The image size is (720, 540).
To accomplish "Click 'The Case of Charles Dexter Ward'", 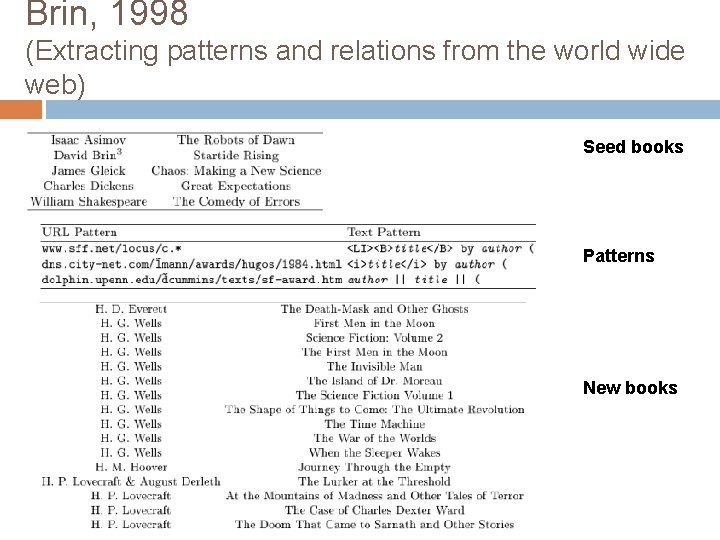I will point(375,510).
